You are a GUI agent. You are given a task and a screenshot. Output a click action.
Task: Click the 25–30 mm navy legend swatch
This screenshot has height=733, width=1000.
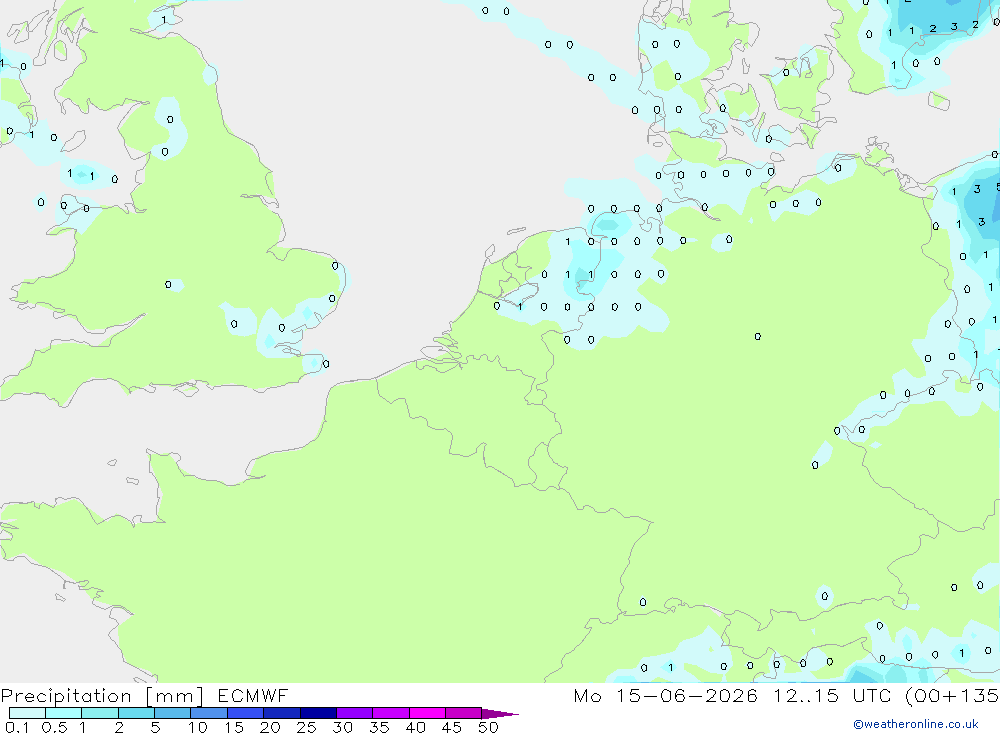coord(318,713)
